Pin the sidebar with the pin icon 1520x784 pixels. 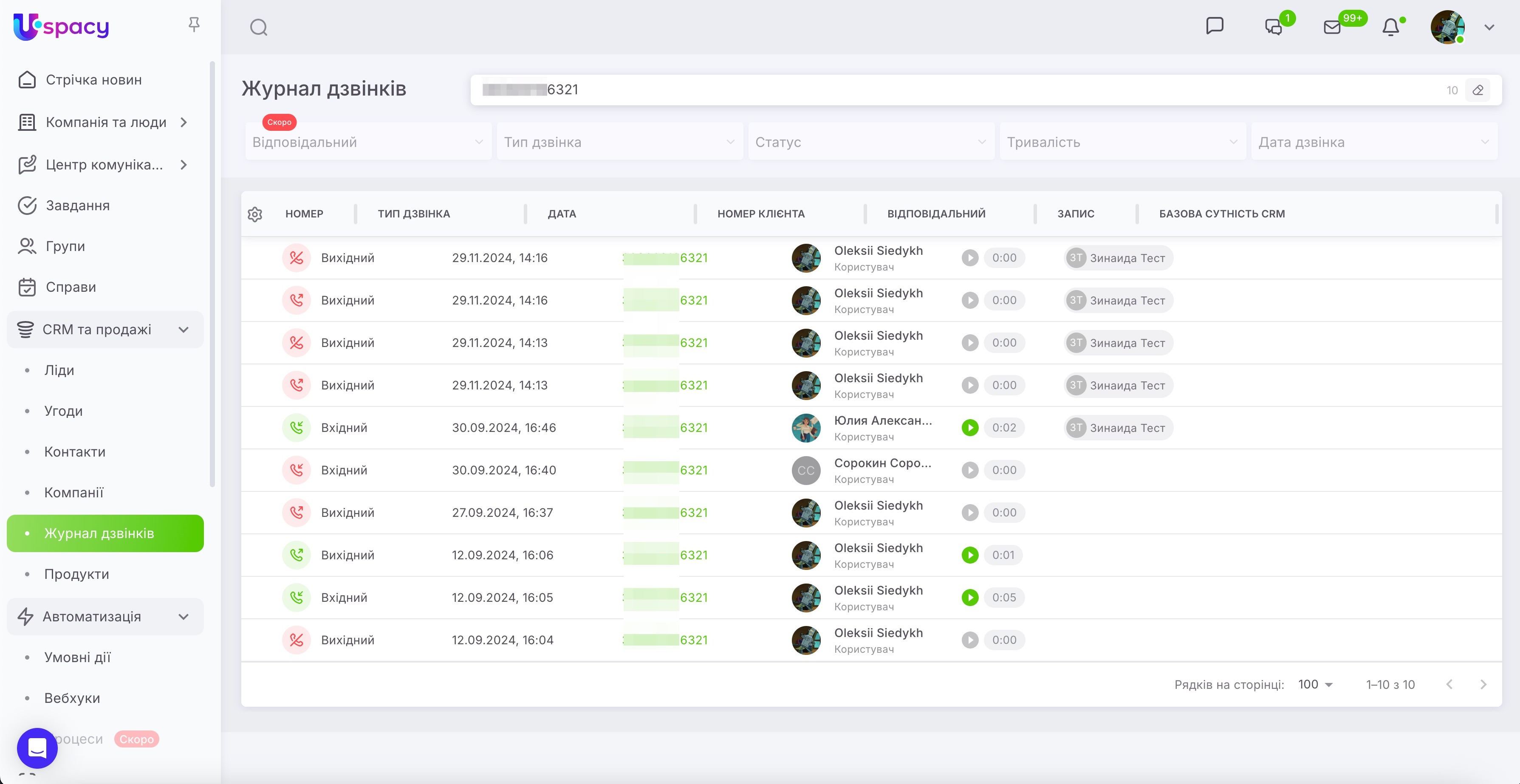click(194, 24)
